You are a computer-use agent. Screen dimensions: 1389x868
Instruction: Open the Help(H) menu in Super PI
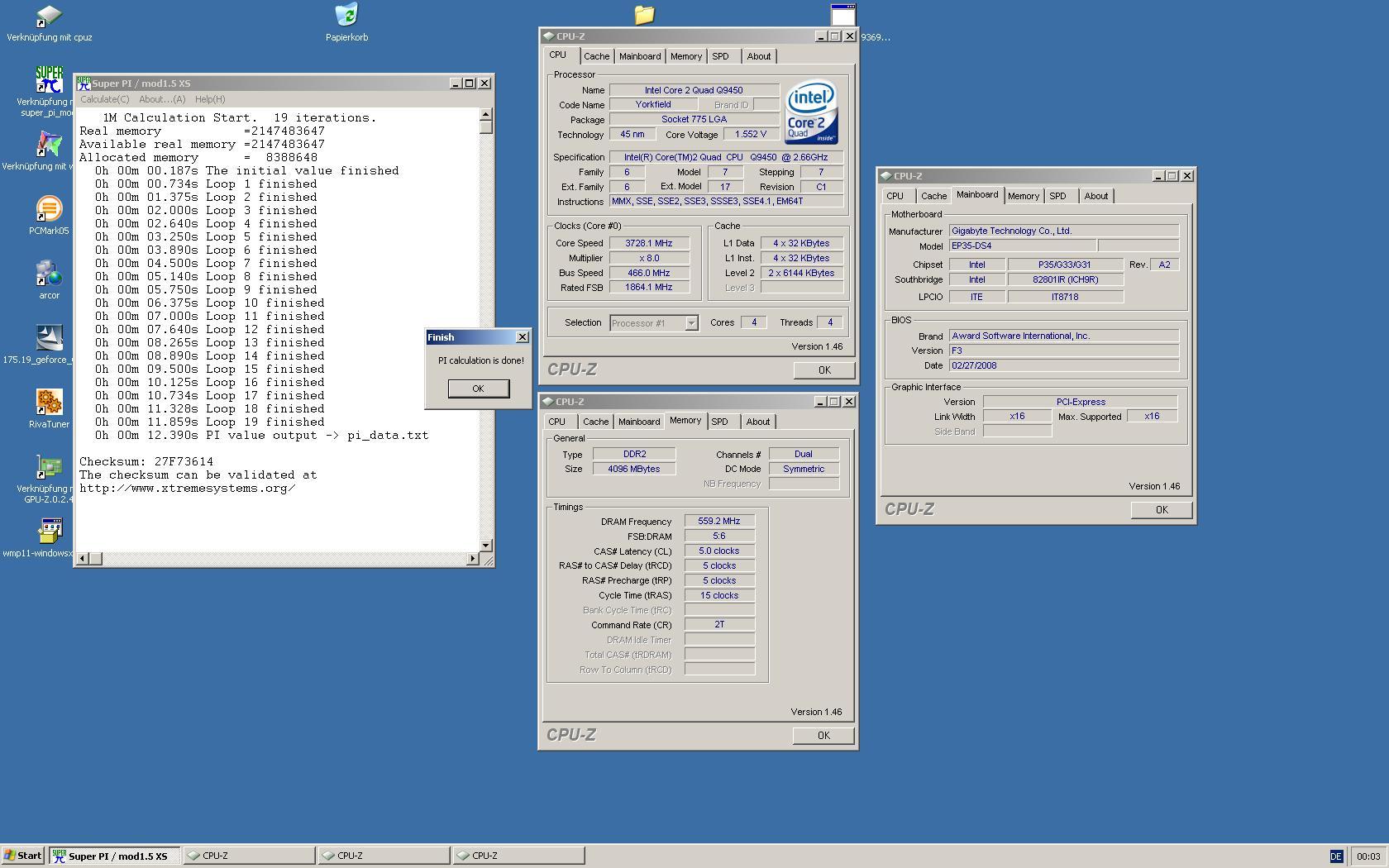pyautogui.click(x=210, y=99)
